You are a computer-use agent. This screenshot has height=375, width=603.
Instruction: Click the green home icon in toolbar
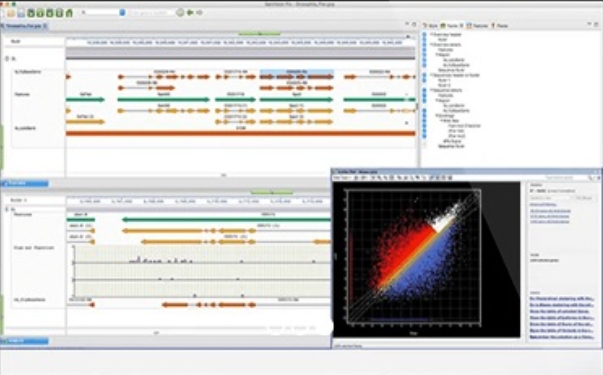click(x=69, y=13)
